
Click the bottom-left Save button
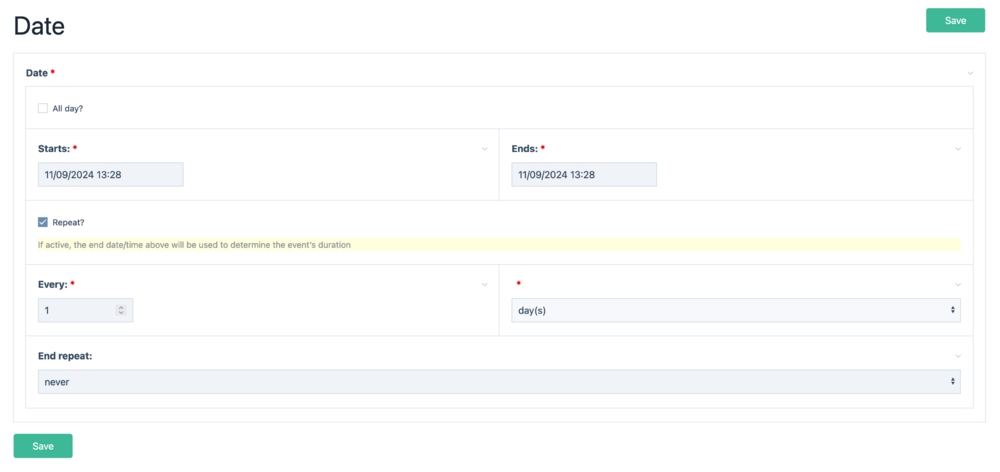coord(43,446)
